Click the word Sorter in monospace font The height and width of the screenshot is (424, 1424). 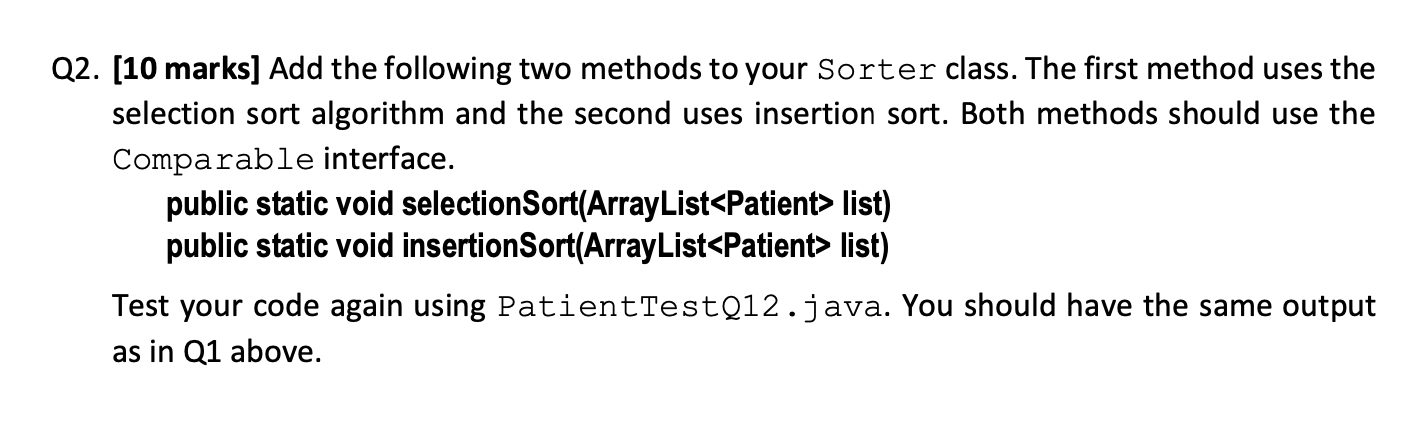click(876, 72)
